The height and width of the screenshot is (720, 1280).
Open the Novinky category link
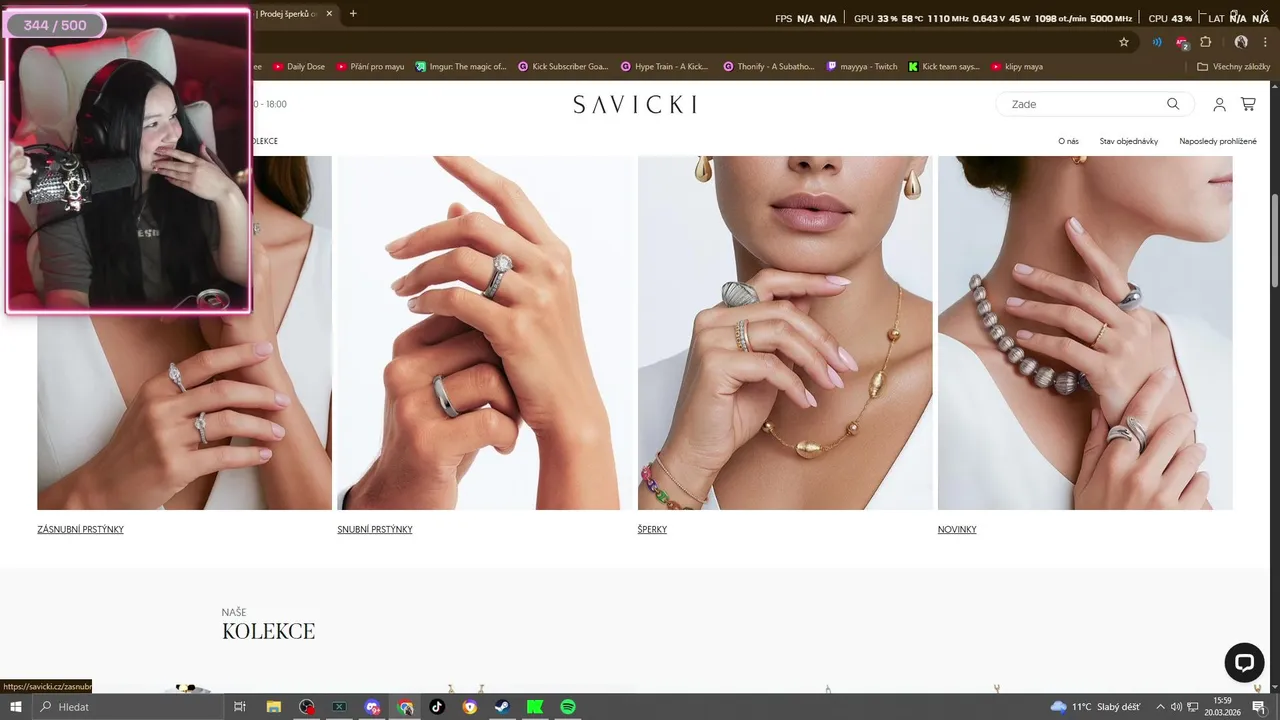(957, 530)
